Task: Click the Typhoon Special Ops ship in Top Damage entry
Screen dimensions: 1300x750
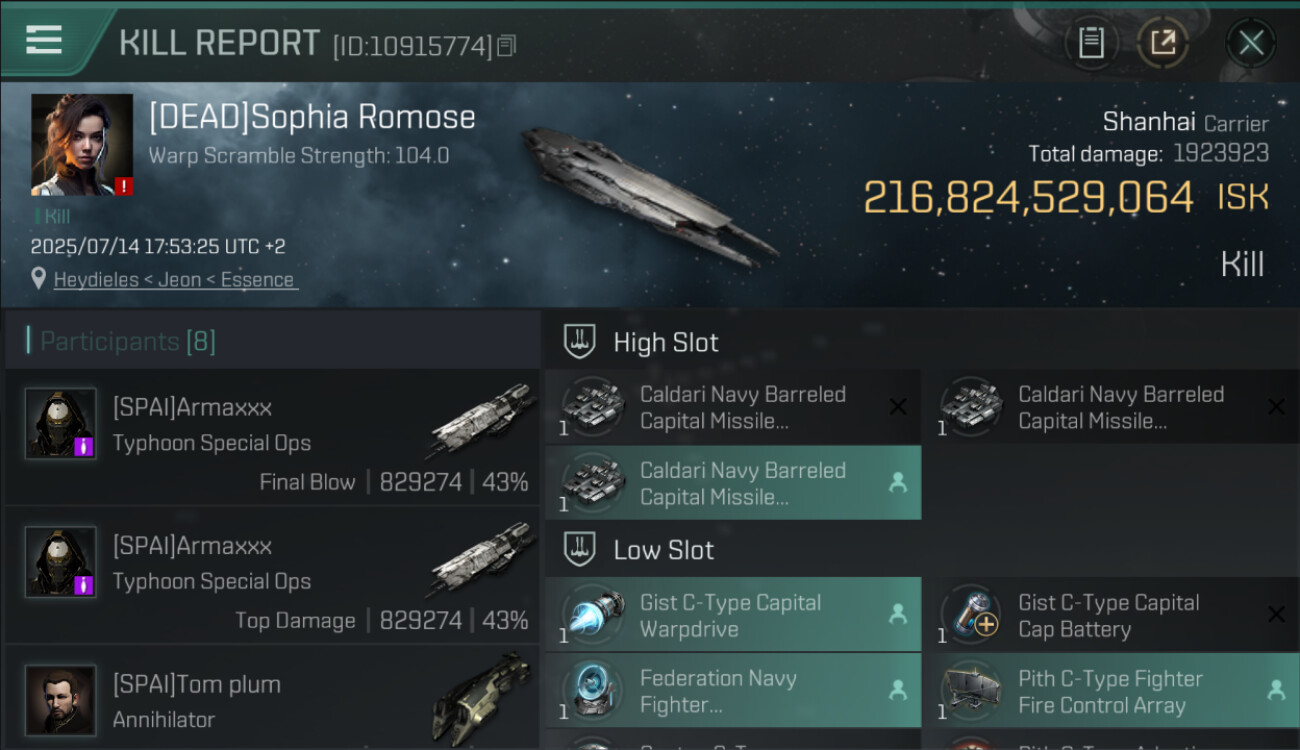Action: (481, 560)
